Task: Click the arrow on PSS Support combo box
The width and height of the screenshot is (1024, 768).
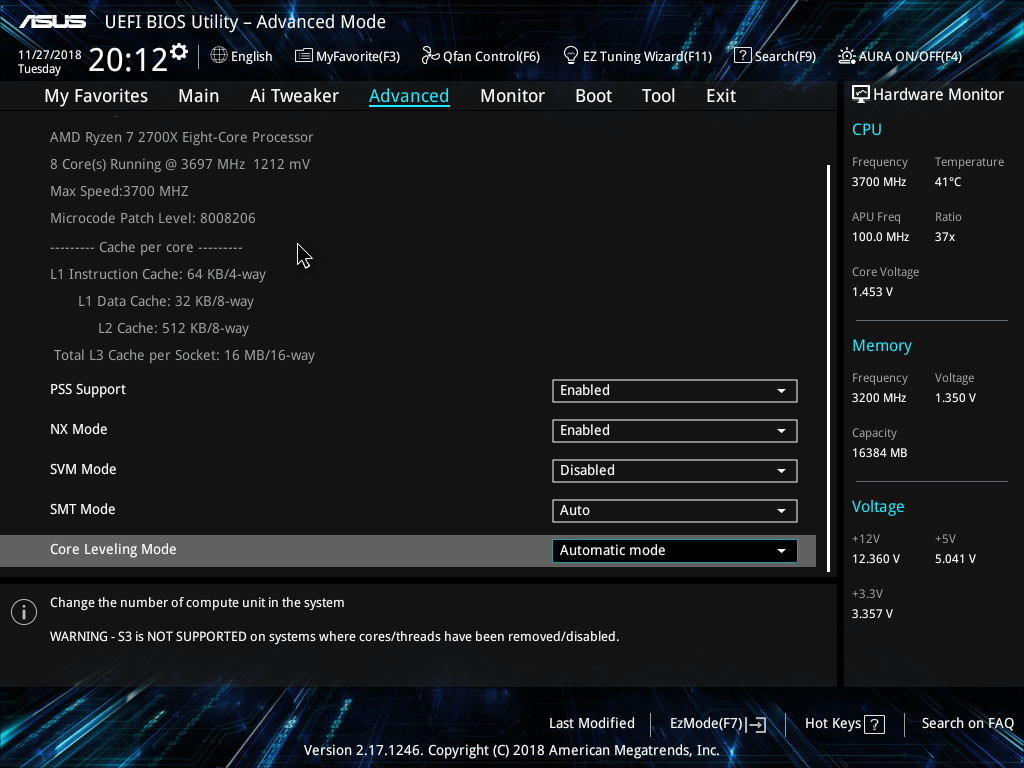Action: point(781,391)
